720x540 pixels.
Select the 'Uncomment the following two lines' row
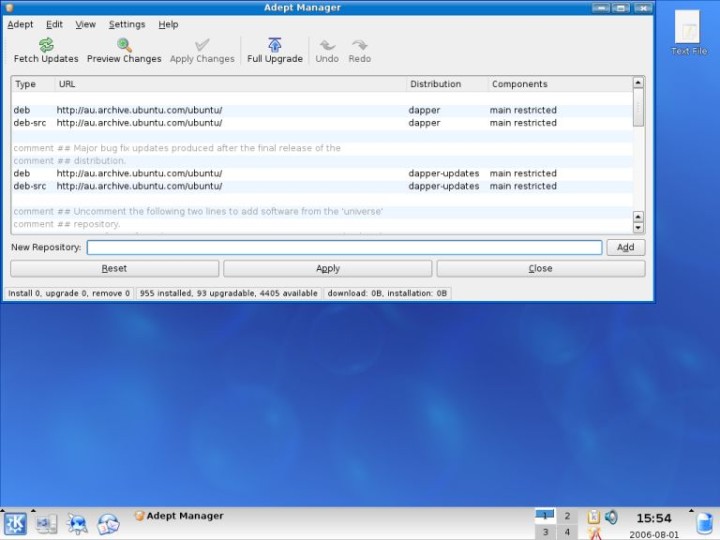click(x=322, y=212)
